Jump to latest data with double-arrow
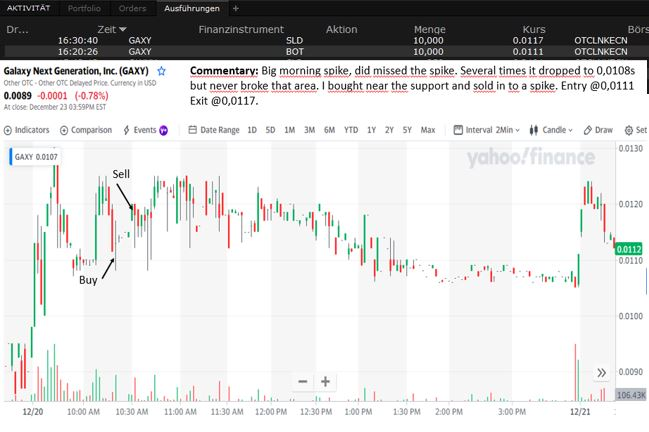649x432 pixels. point(601,373)
